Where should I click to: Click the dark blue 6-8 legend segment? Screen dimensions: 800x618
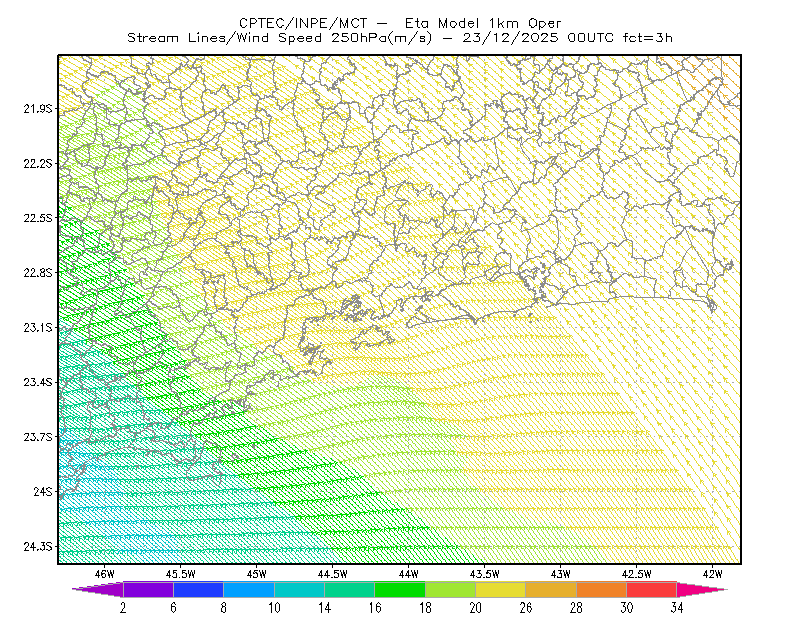tap(198, 589)
